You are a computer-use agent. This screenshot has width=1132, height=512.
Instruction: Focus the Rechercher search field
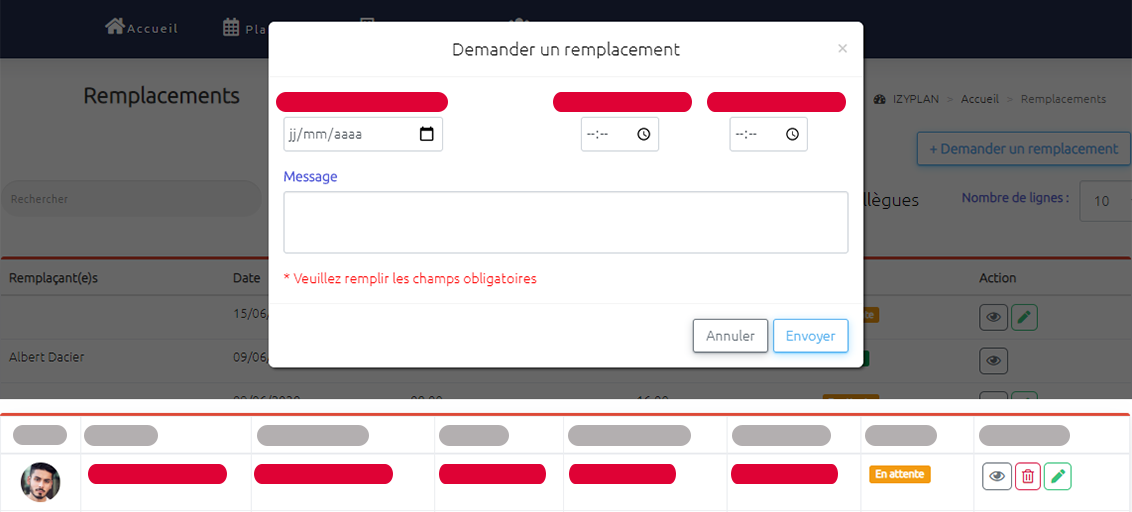pyautogui.click(x=131, y=199)
